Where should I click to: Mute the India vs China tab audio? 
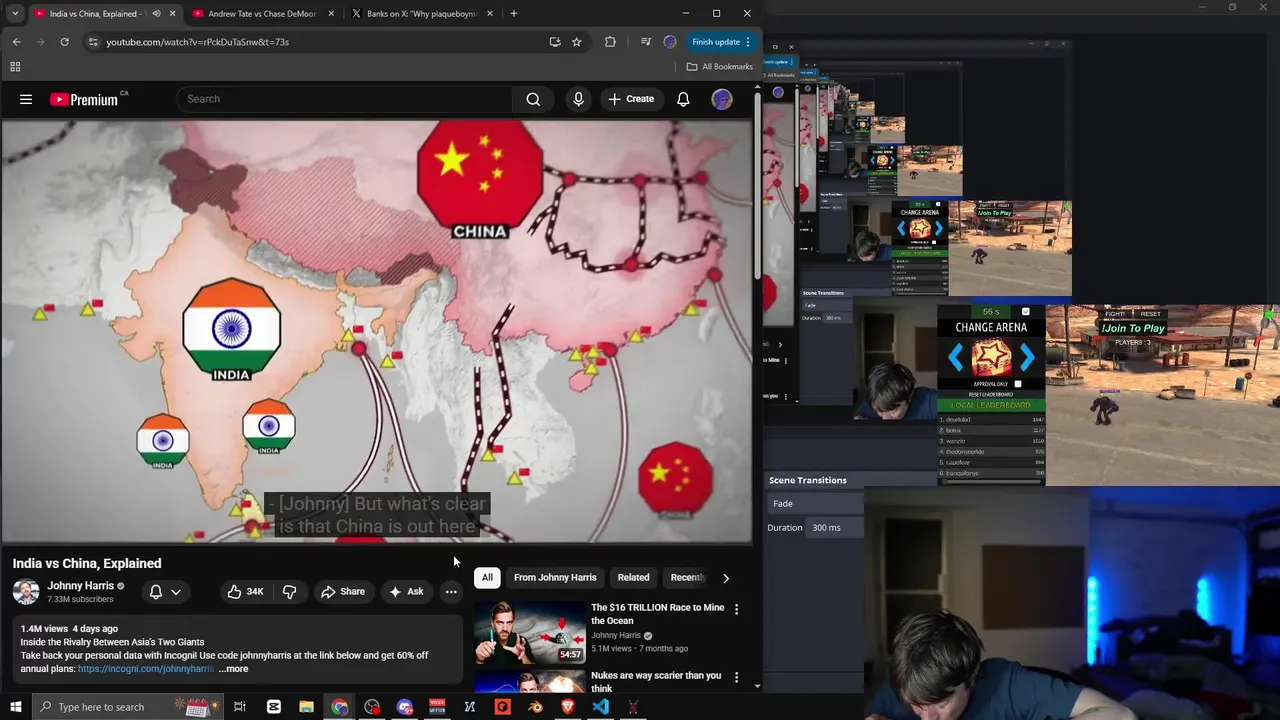pos(156,14)
